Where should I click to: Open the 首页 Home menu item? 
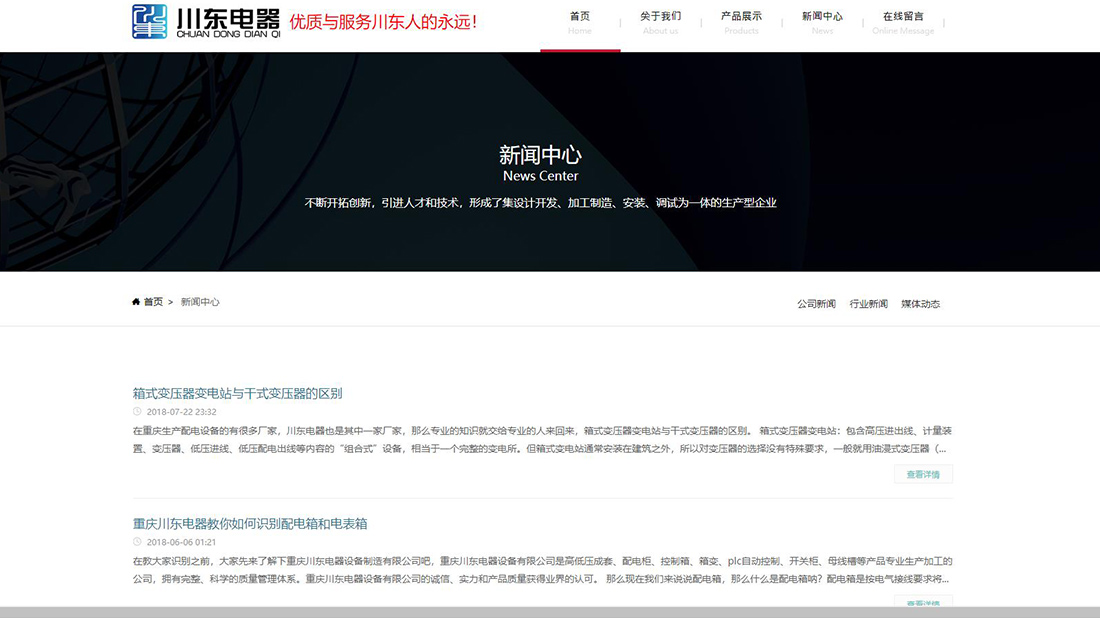point(580,23)
